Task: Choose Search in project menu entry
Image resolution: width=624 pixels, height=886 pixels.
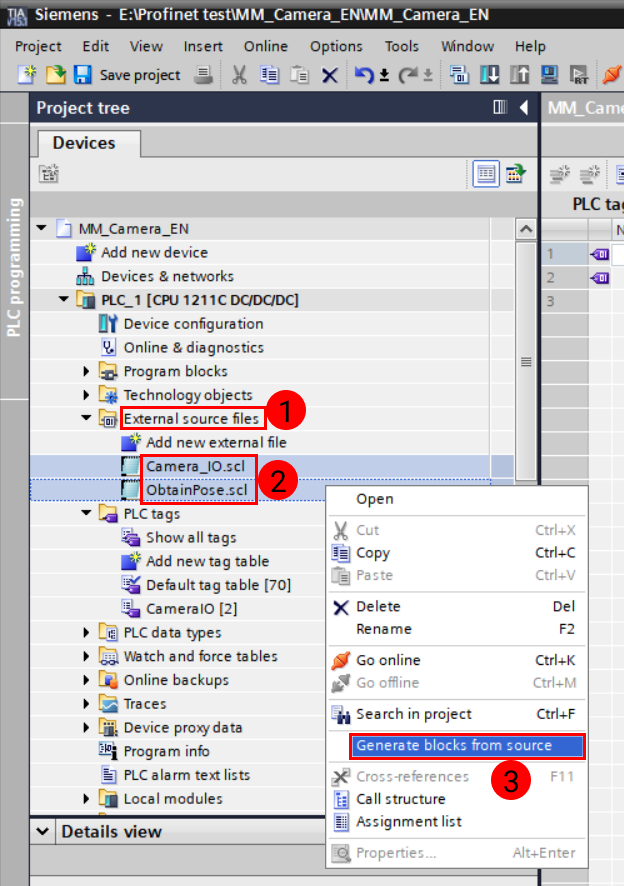Action: pos(457,714)
